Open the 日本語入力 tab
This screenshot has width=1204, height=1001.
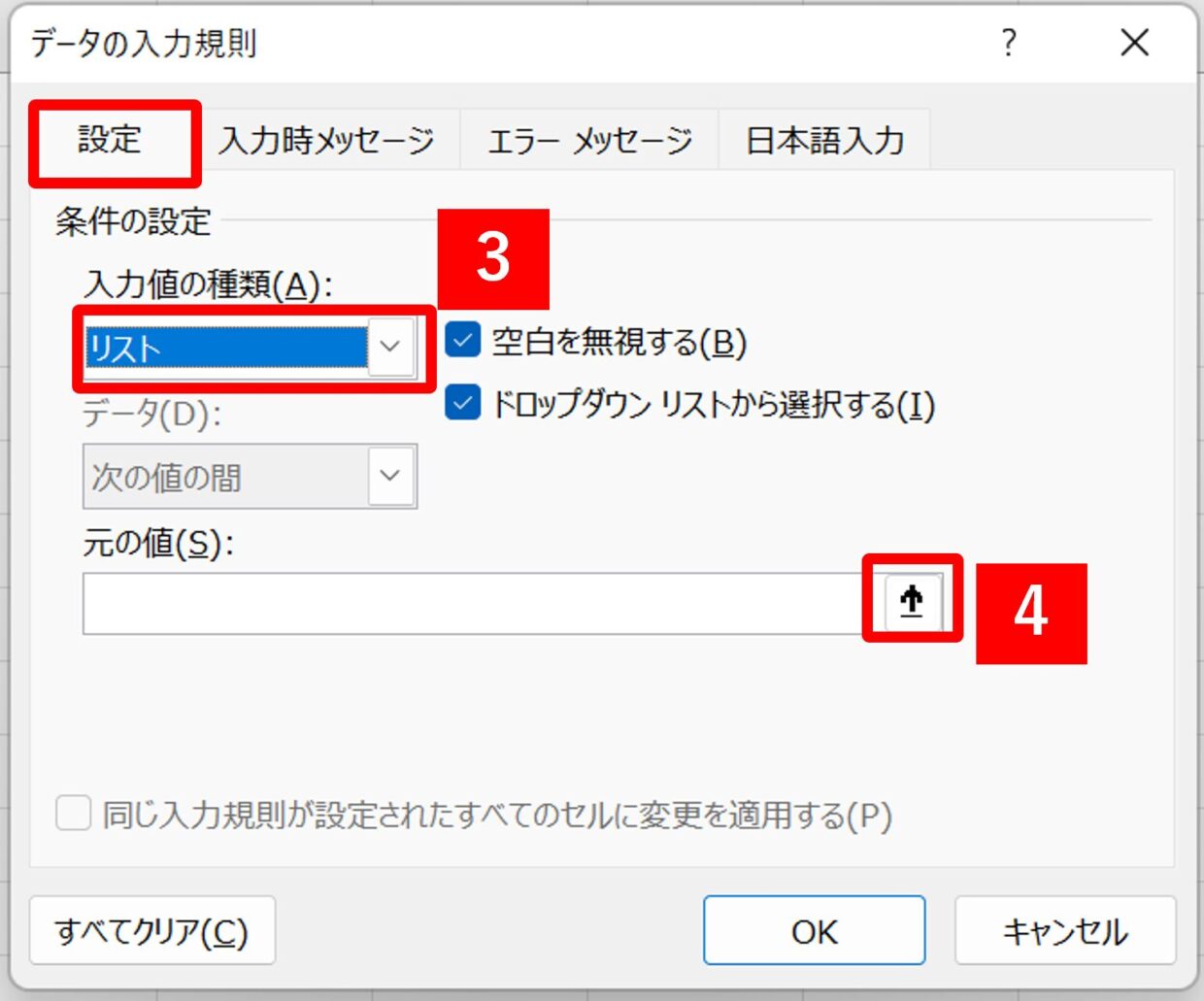click(x=824, y=141)
